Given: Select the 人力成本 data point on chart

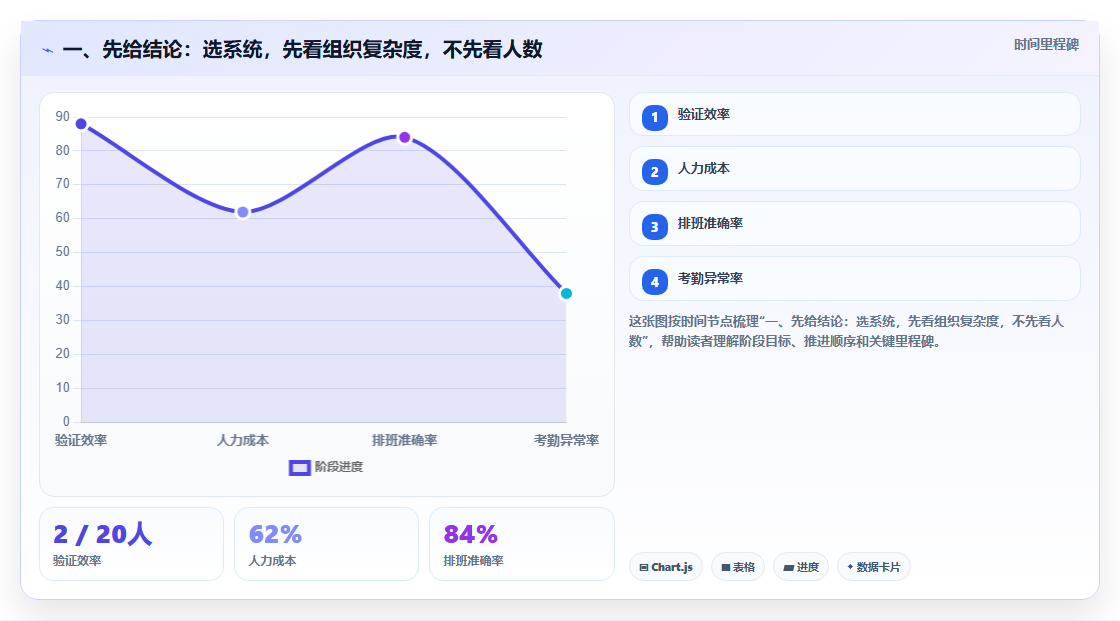Looking at the screenshot, I should (243, 212).
